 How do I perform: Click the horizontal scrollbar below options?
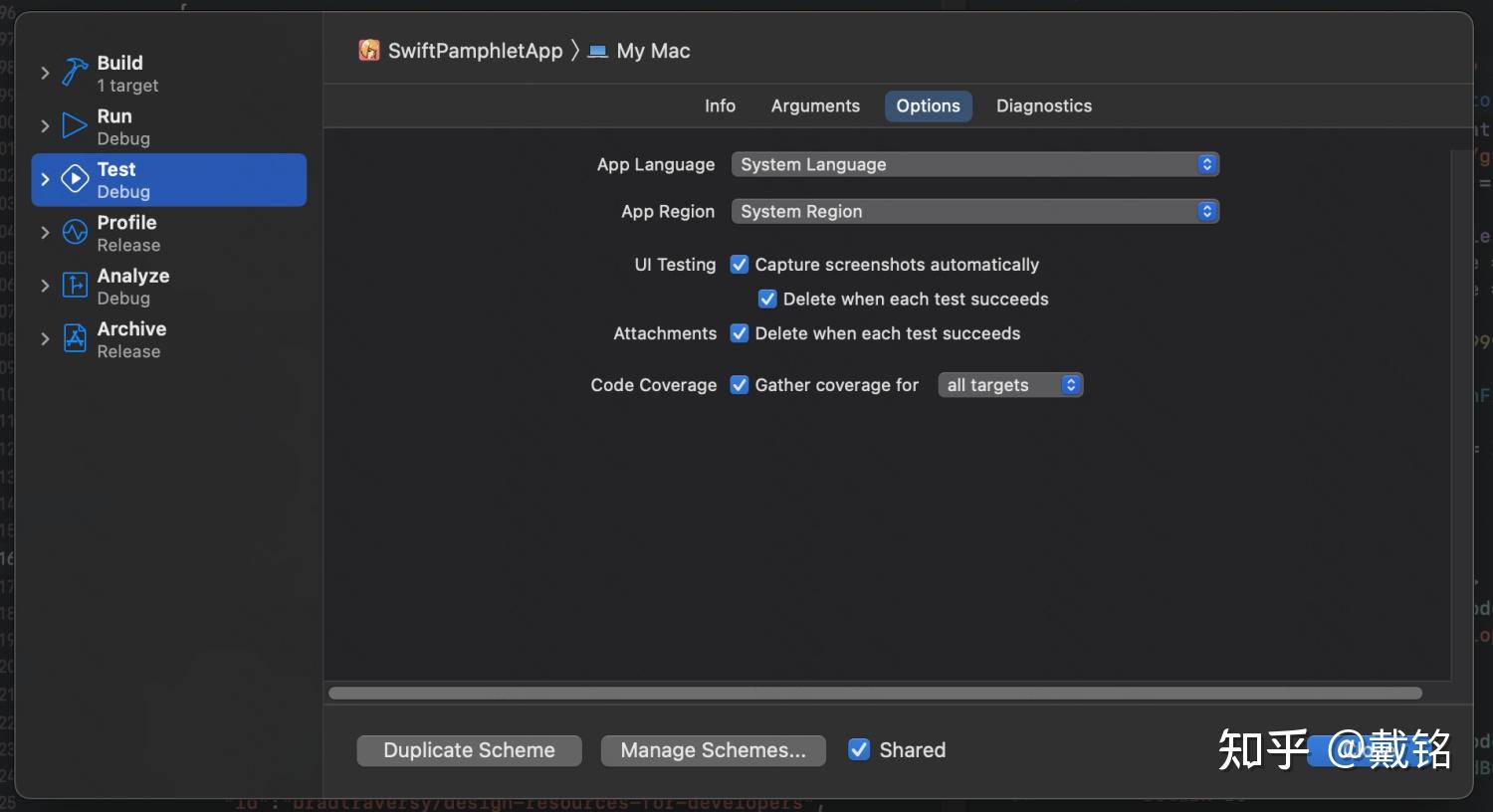tap(875, 693)
